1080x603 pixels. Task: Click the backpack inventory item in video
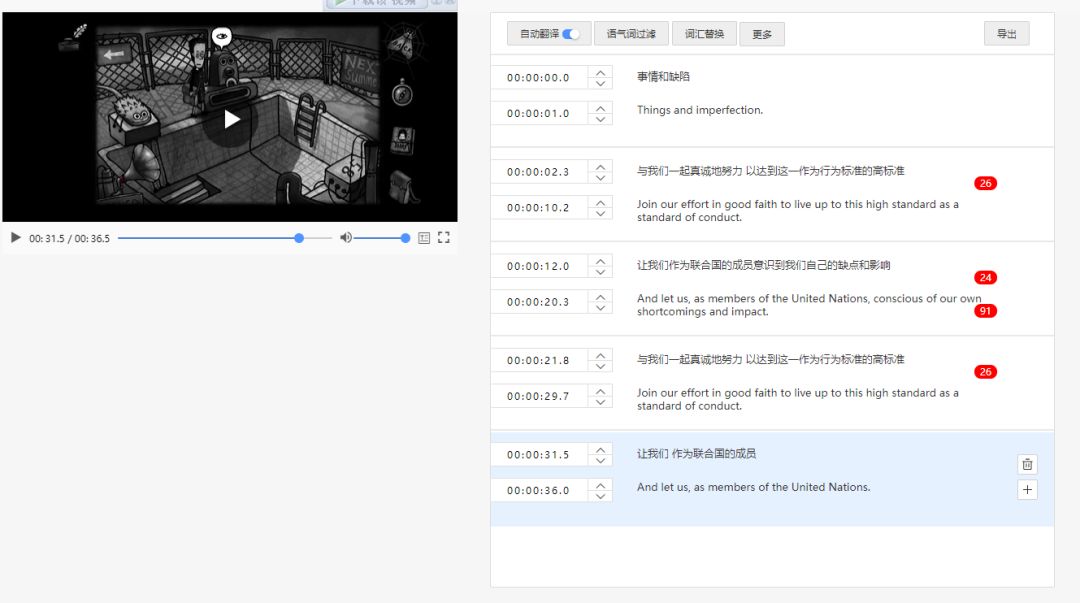[x=403, y=186]
